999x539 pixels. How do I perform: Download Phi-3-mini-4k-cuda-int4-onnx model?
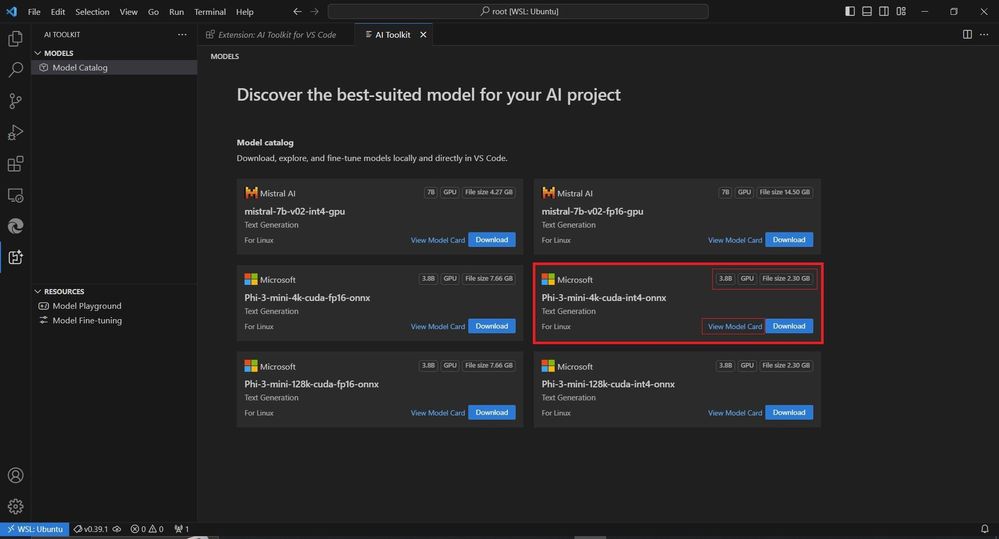click(x=789, y=326)
